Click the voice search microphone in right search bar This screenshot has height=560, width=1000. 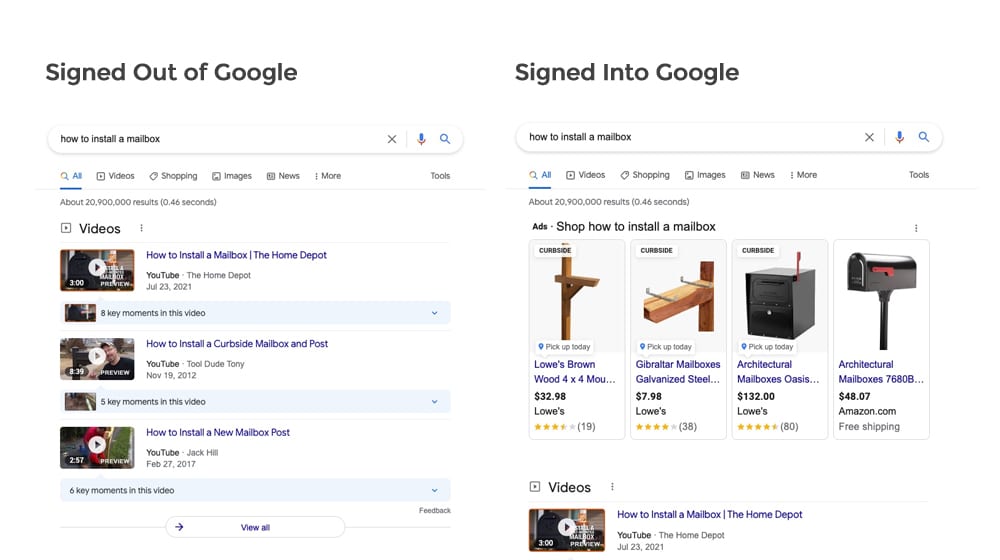899,137
